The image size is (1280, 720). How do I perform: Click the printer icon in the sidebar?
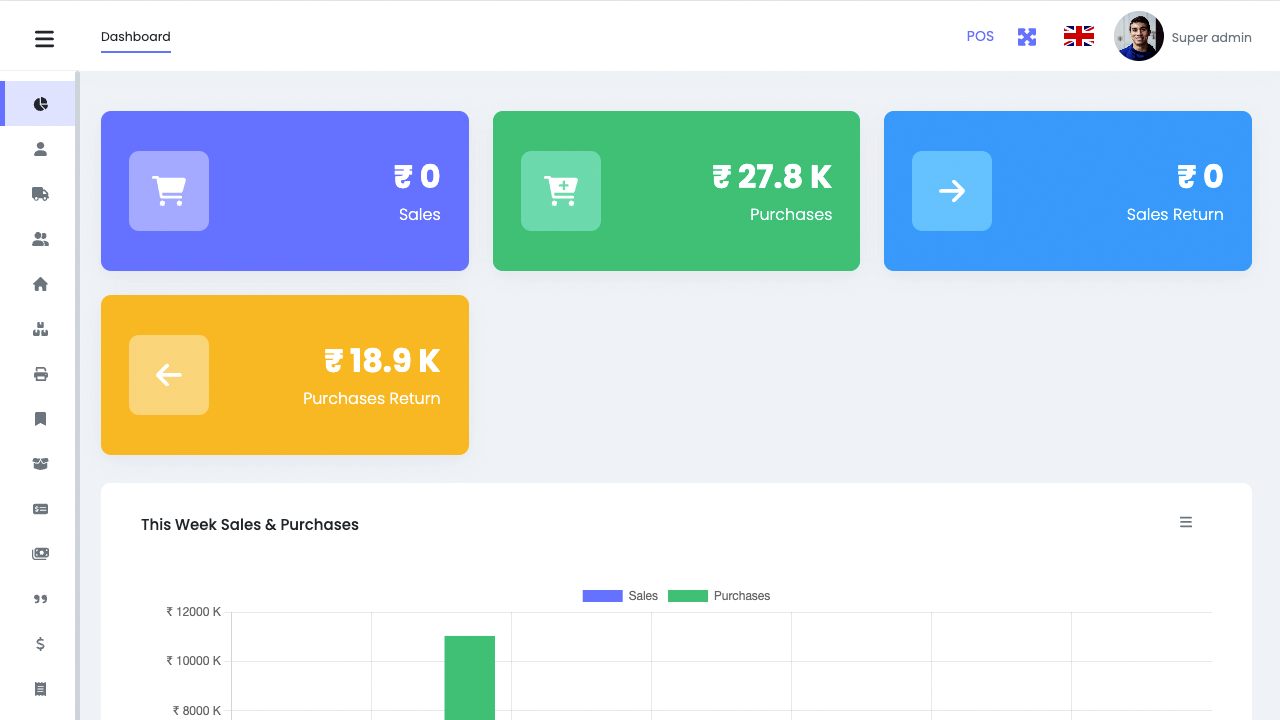pyautogui.click(x=40, y=373)
